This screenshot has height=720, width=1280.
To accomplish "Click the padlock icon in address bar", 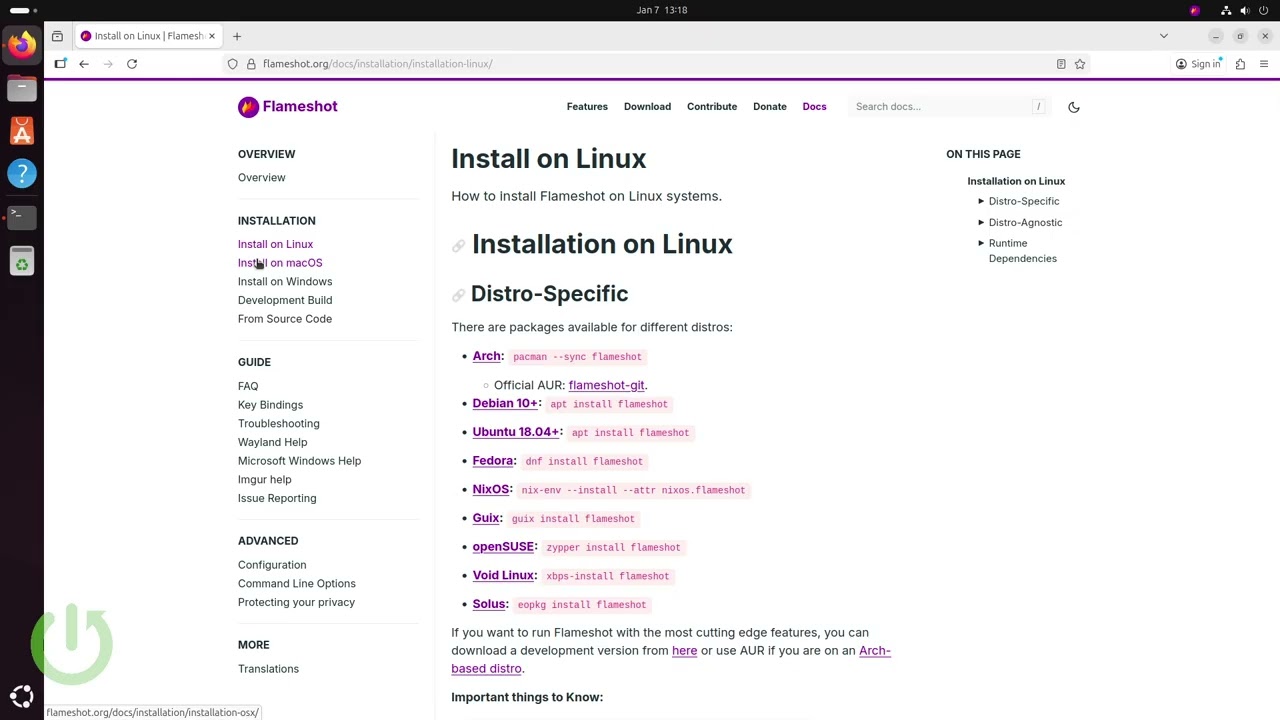I will pos(251,64).
